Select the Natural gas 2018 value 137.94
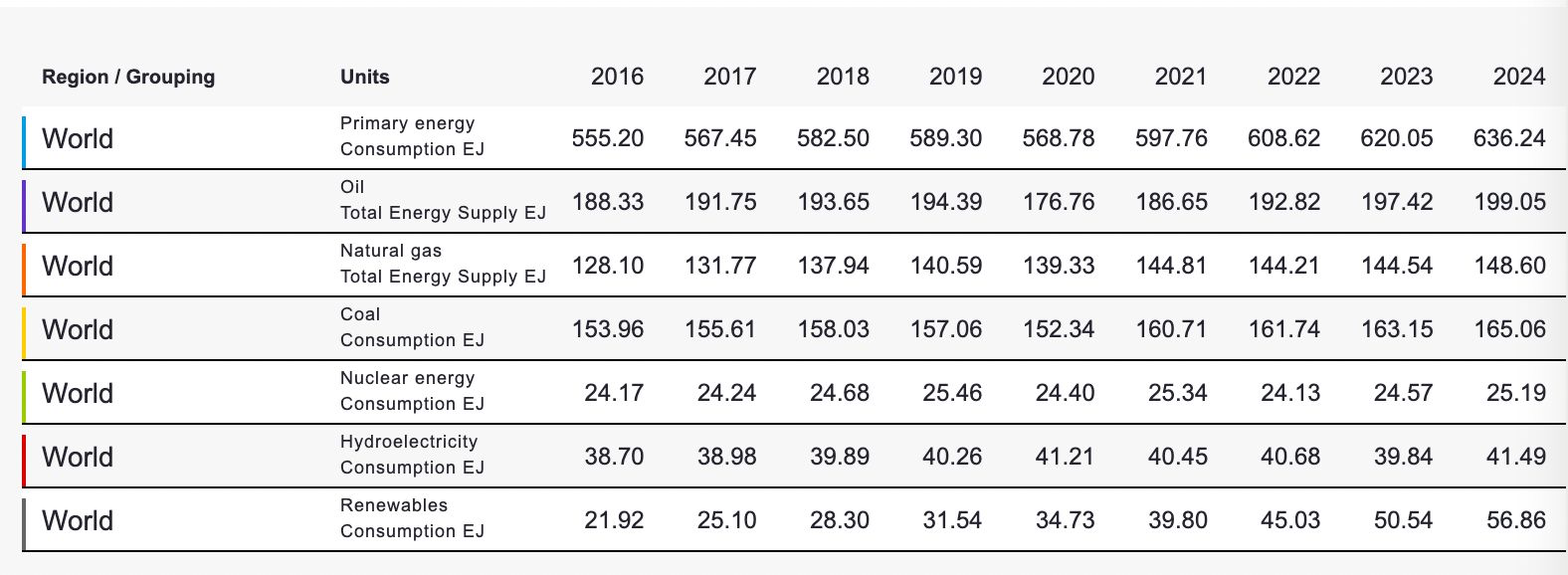Viewport: 1568px width, 575px height. pos(833,266)
